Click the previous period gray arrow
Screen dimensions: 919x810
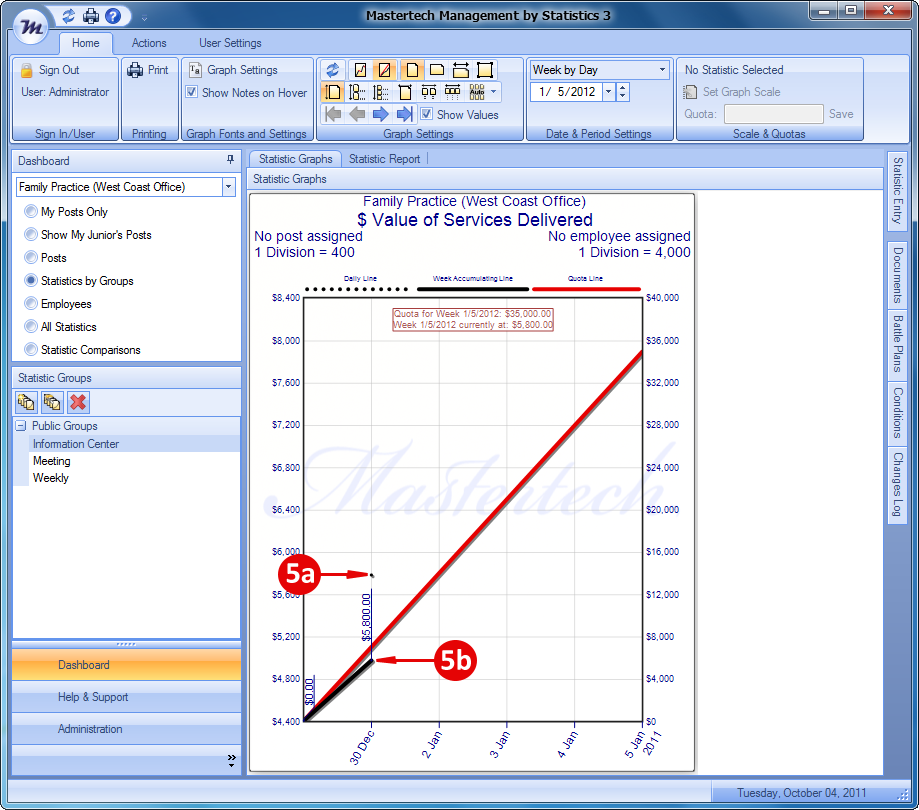click(x=357, y=114)
